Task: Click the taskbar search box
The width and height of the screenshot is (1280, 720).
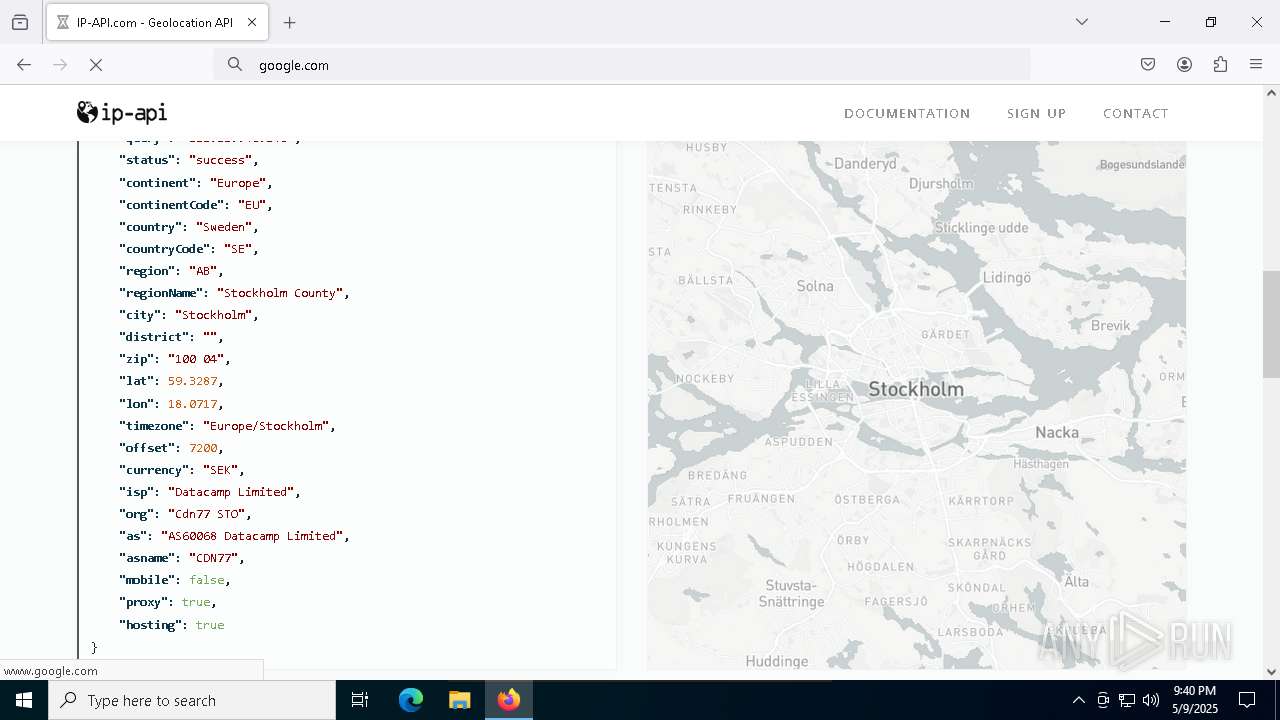Action: (192, 700)
